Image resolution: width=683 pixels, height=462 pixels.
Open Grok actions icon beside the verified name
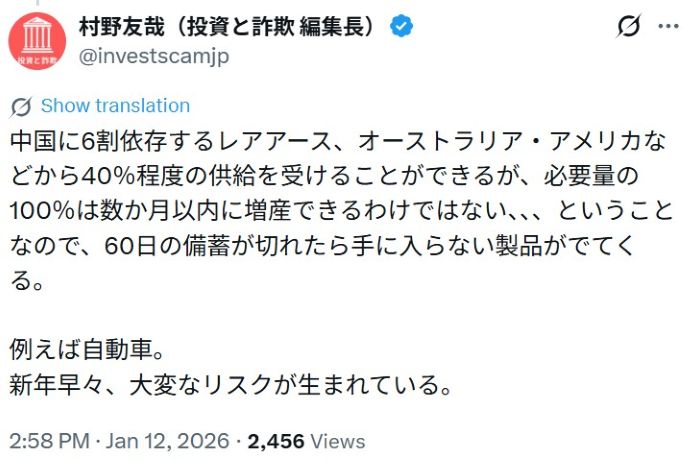point(628,28)
